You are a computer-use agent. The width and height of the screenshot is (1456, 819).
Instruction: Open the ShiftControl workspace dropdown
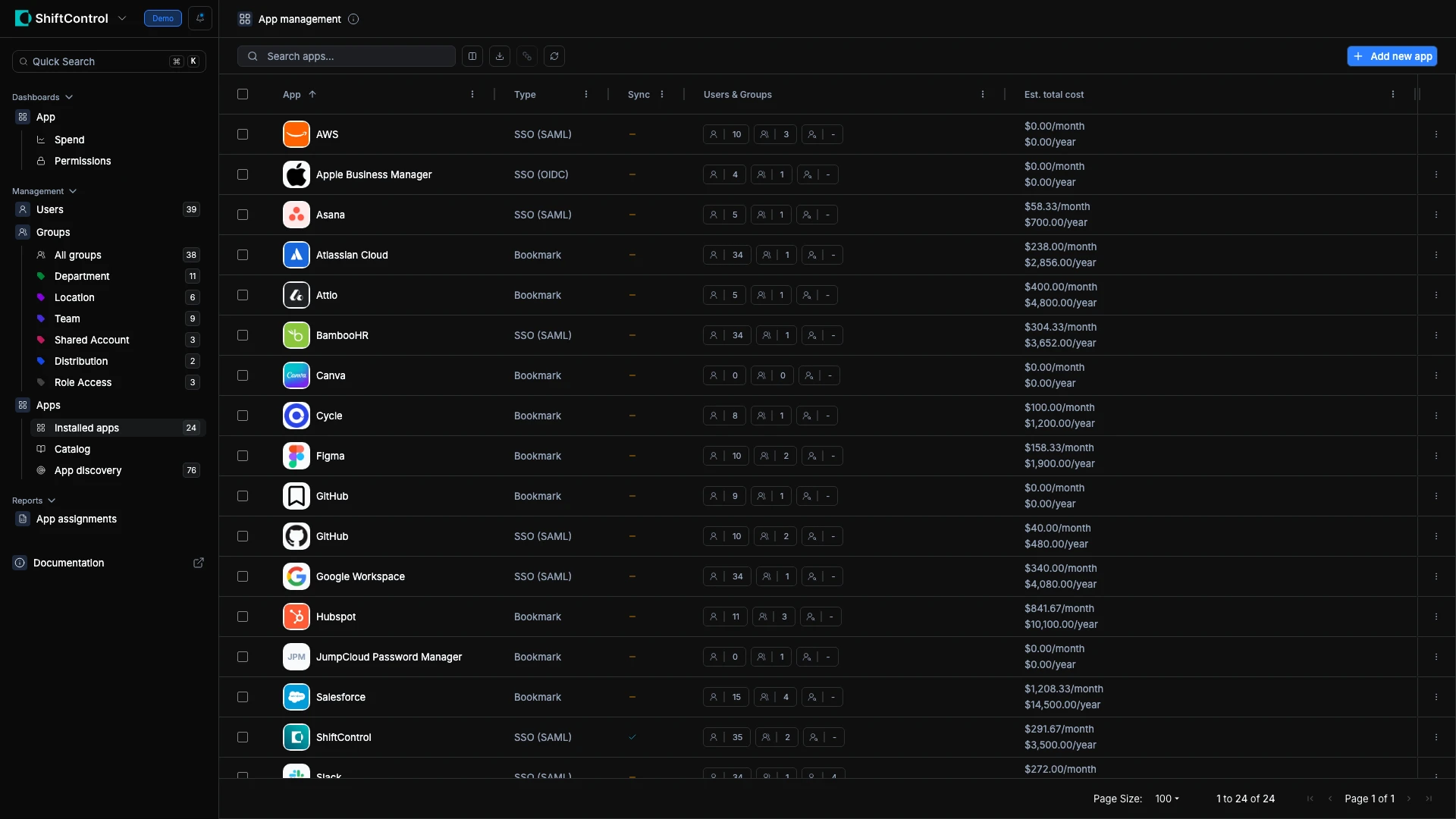[x=122, y=18]
